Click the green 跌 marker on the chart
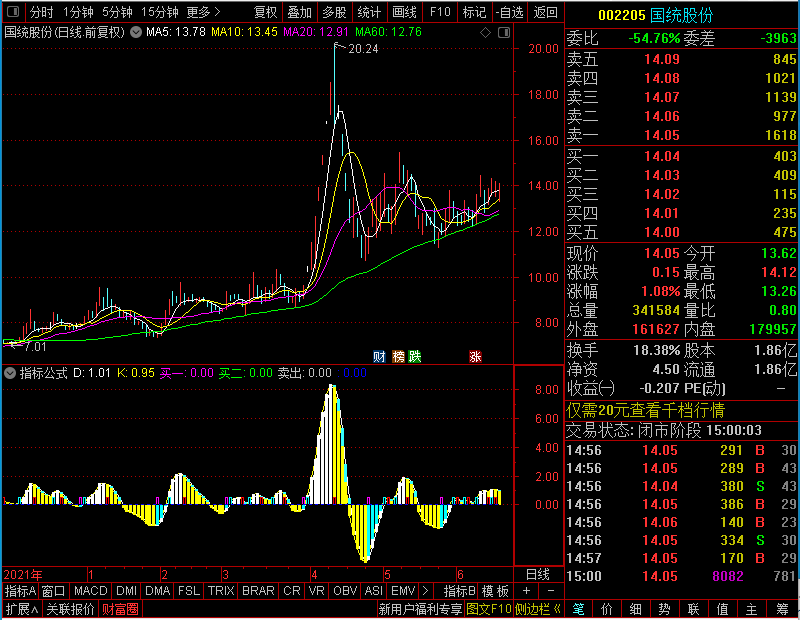 [415, 356]
